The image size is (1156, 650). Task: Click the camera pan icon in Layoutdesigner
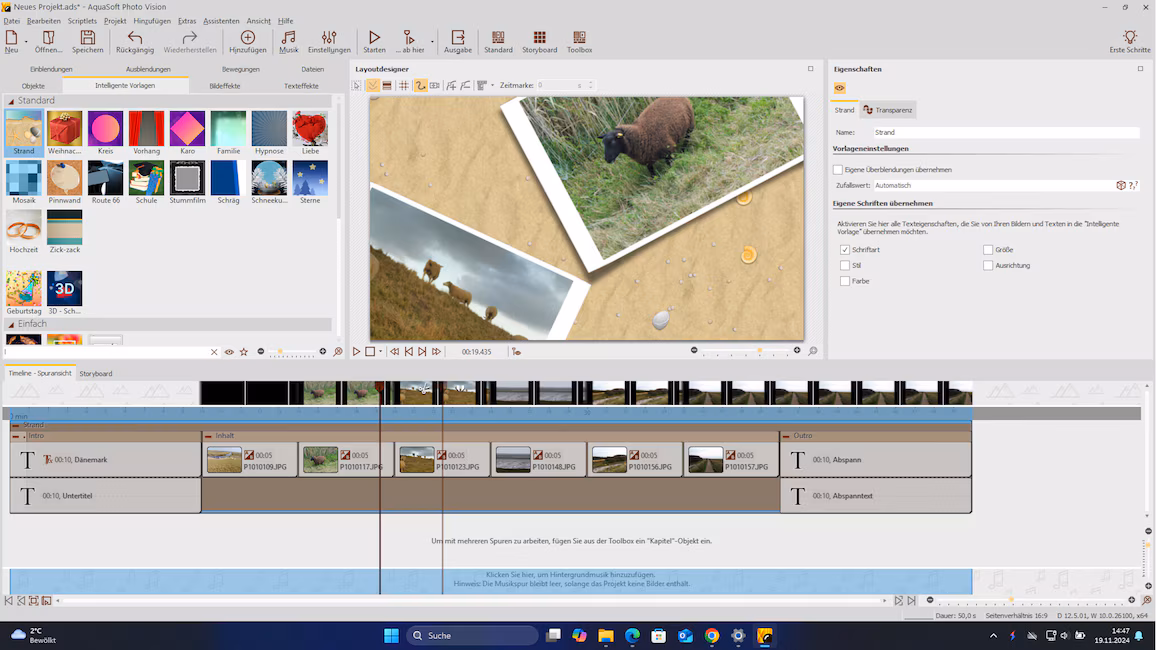pos(434,85)
